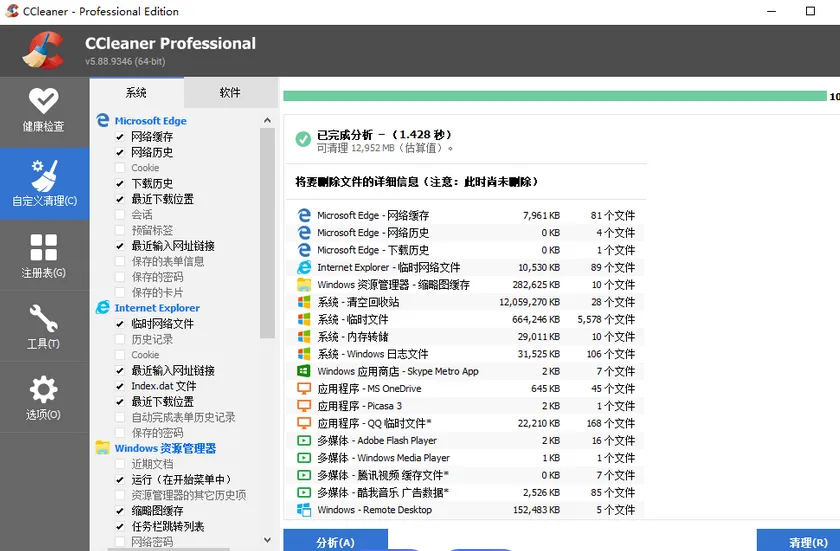Click scroll down arrow of cleaner list

(267, 540)
